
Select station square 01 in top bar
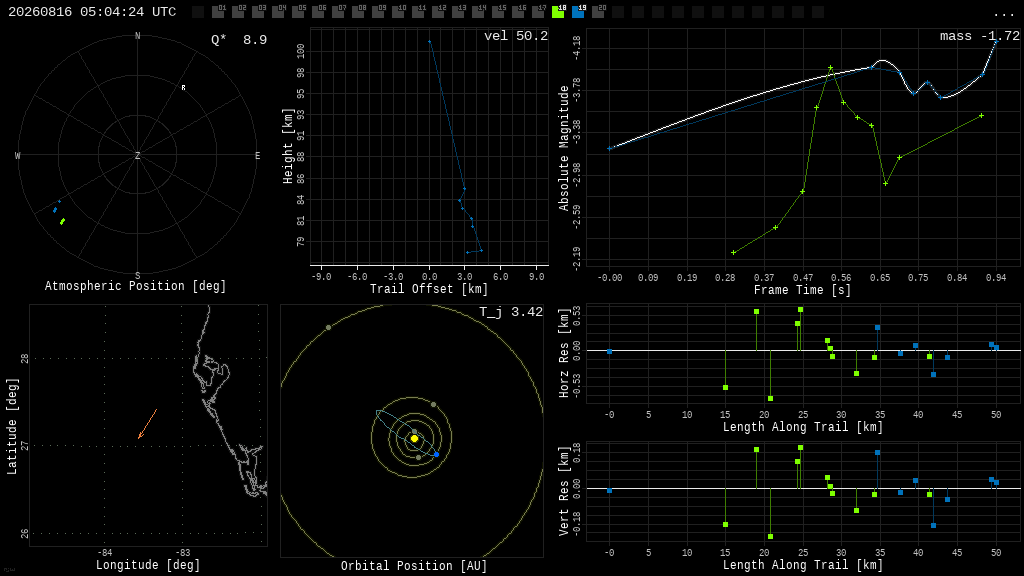click(x=218, y=12)
